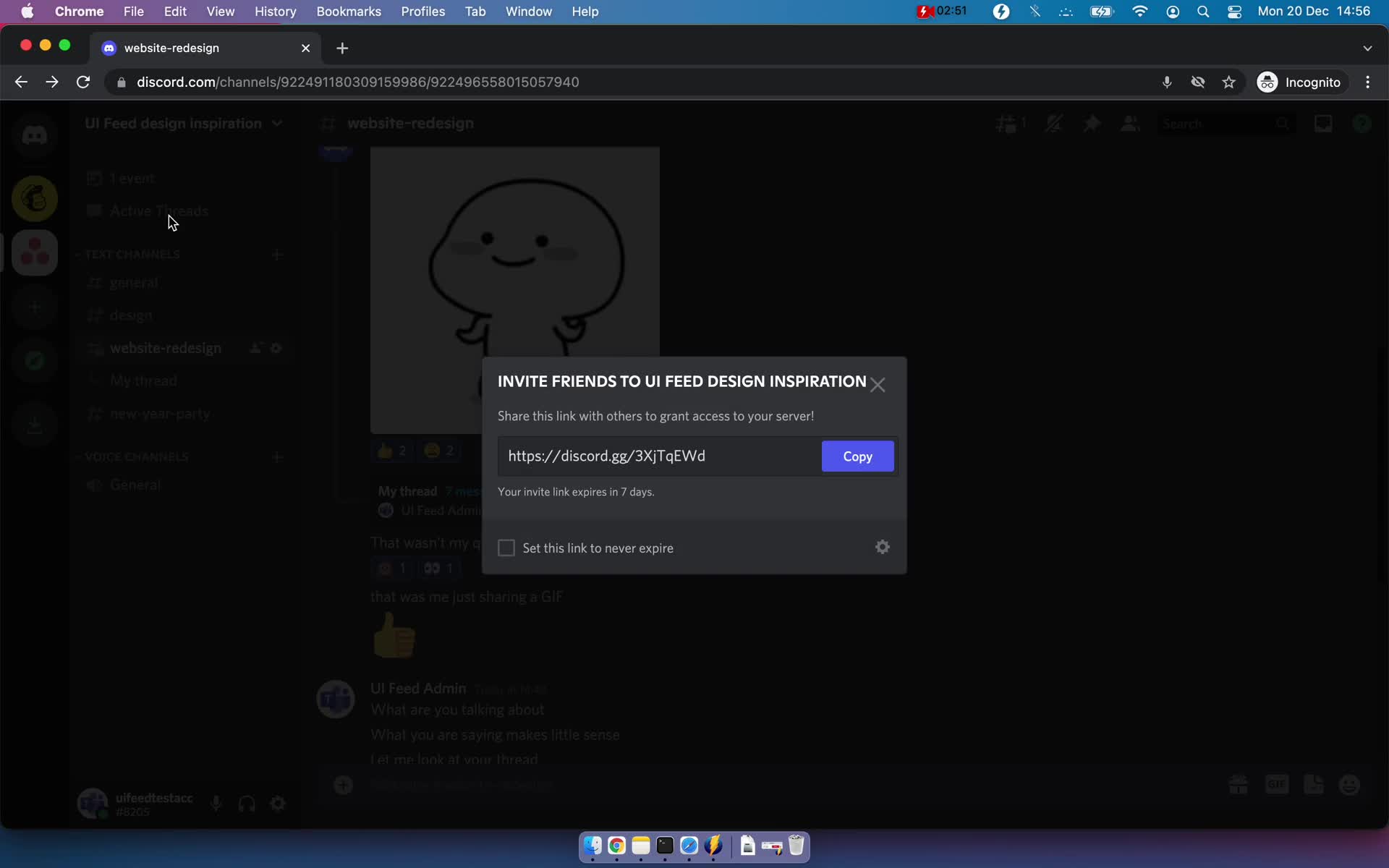1389x868 pixels.
Task: Click the uifeedtestacc user settings icon
Action: [x=278, y=805]
